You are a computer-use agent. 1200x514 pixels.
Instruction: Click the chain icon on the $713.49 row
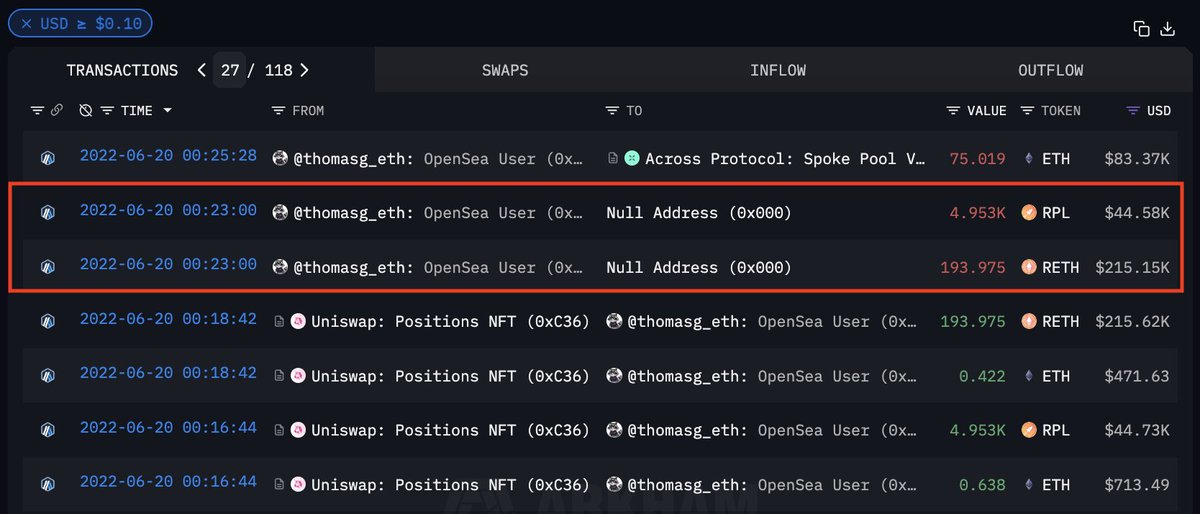click(x=46, y=484)
